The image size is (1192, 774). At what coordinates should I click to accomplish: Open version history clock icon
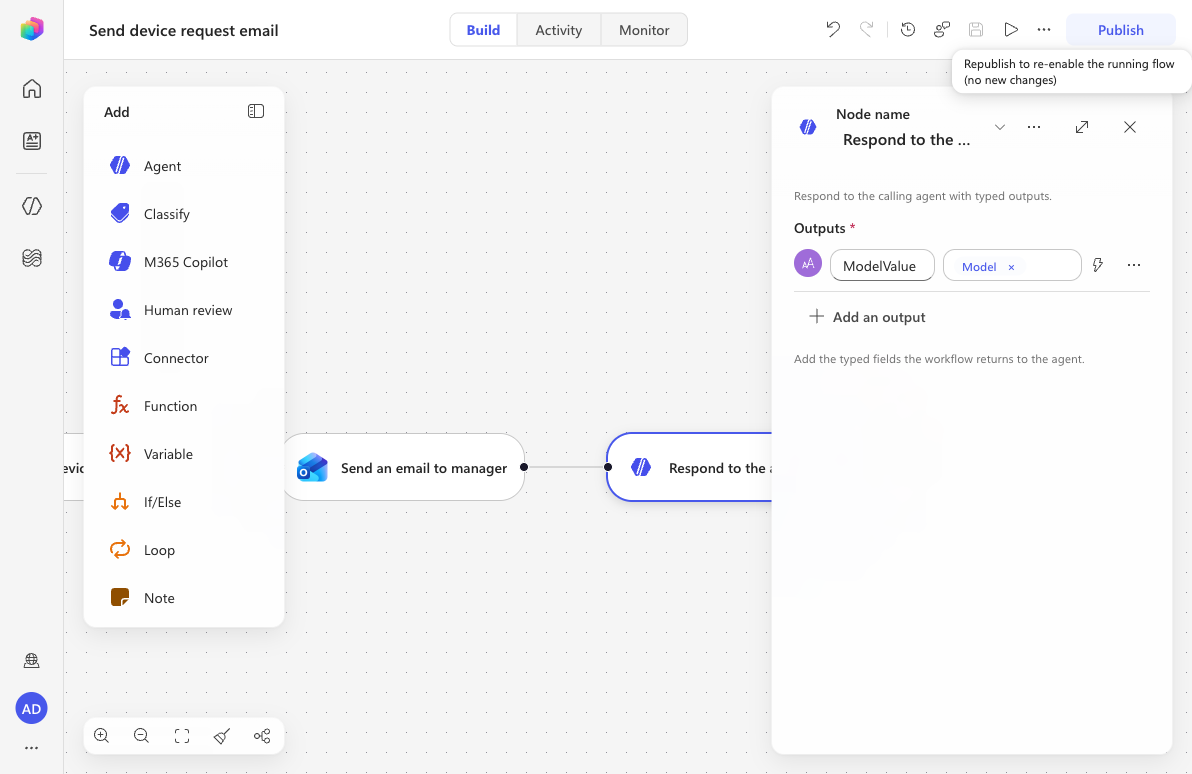click(x=908, y=30)
